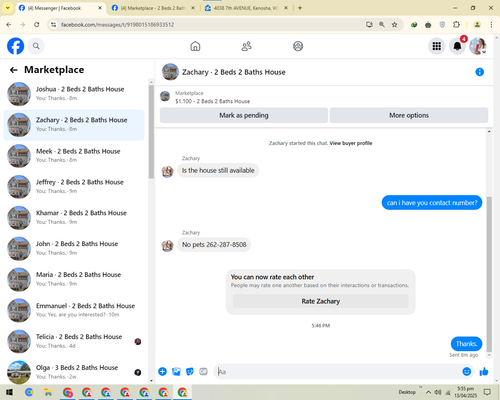Open conversation information icon for Zachary
This screenshot has width=500, height=400.
480,72
